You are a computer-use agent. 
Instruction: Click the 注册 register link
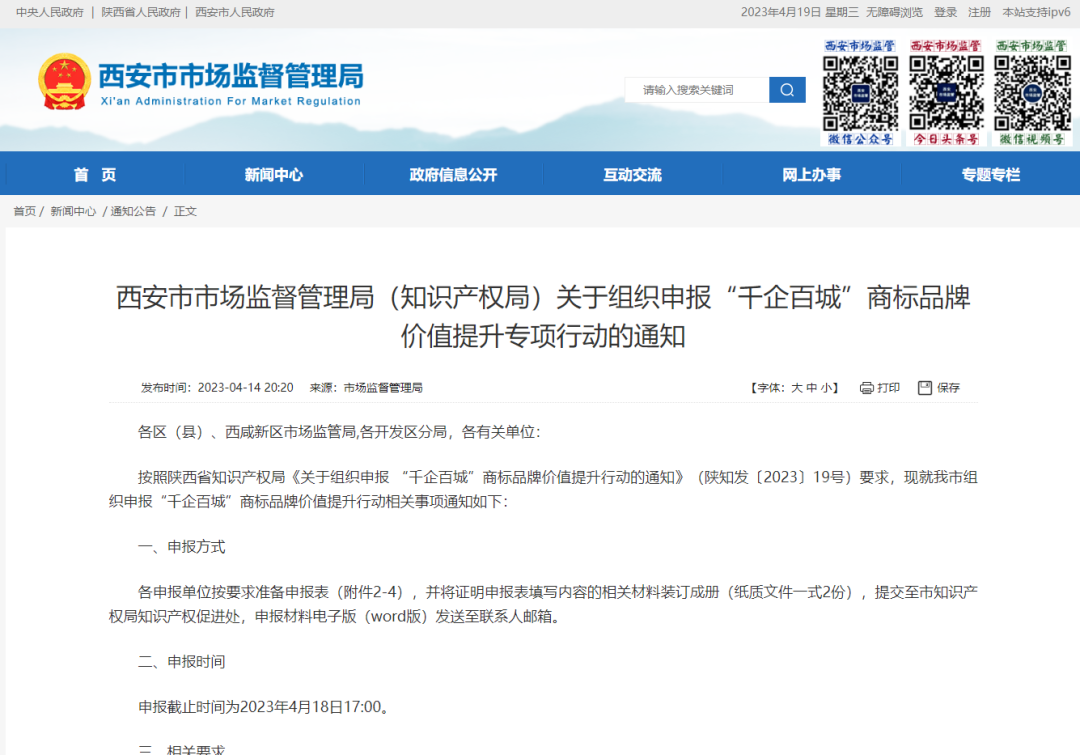[x=977, y=12]
